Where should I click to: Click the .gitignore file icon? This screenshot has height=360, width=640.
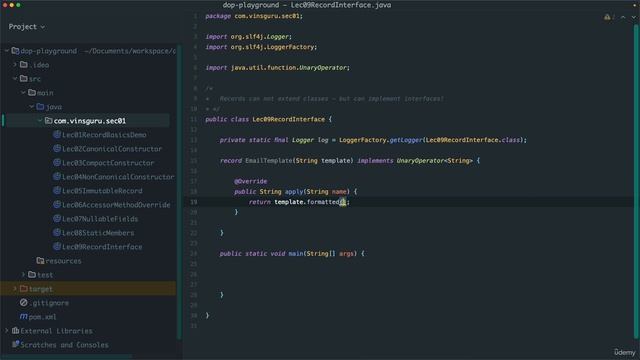point(24,302)
